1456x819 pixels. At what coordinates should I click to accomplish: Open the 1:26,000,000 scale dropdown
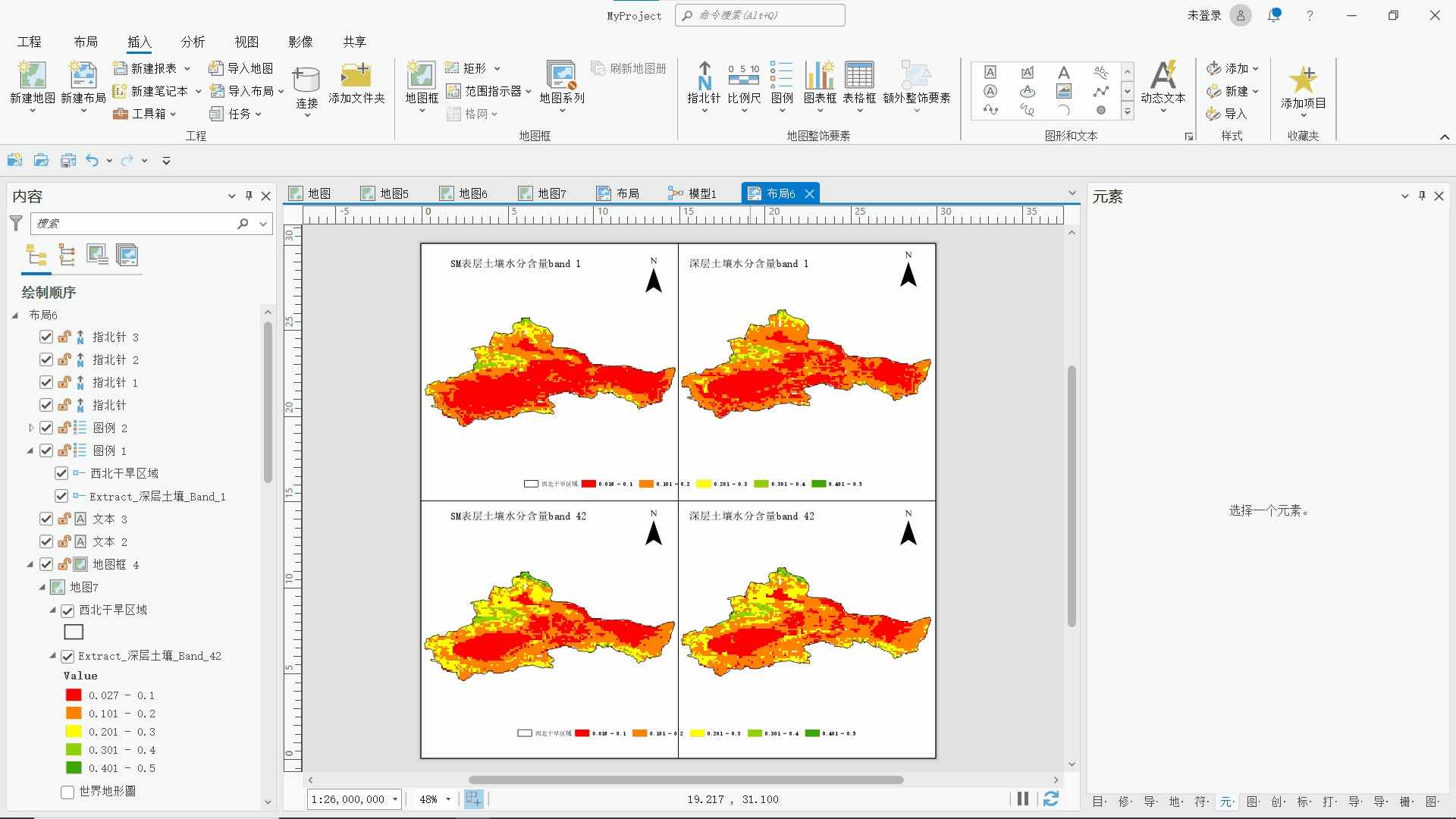[395, 799]
